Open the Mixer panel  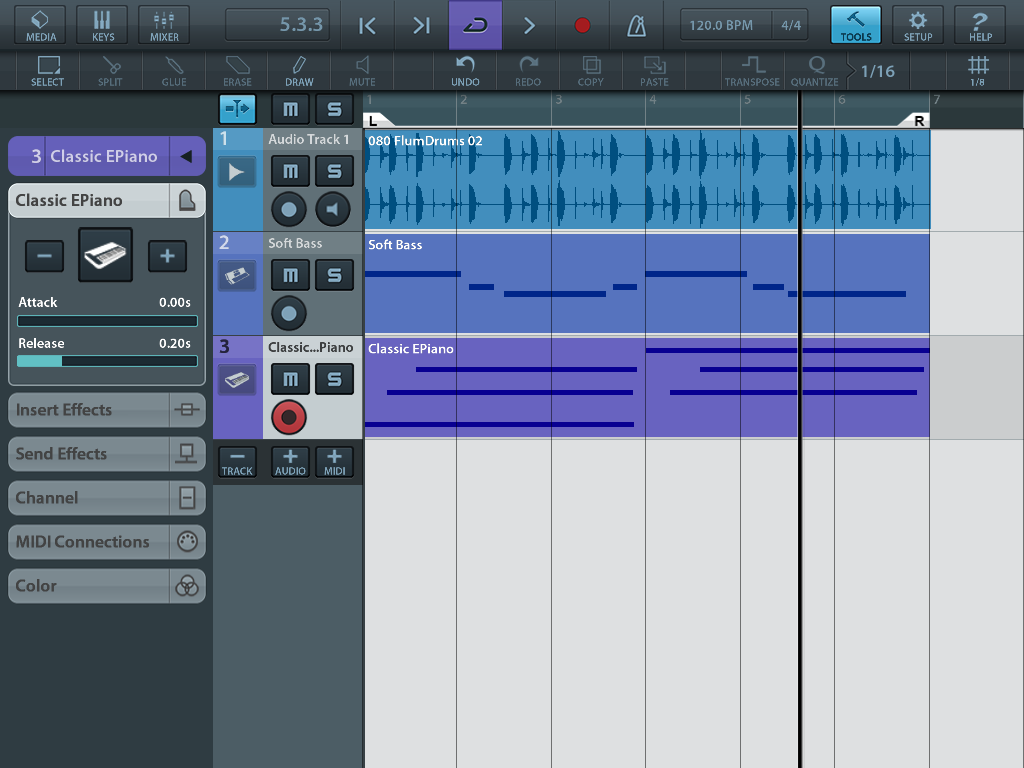[164, 25]
